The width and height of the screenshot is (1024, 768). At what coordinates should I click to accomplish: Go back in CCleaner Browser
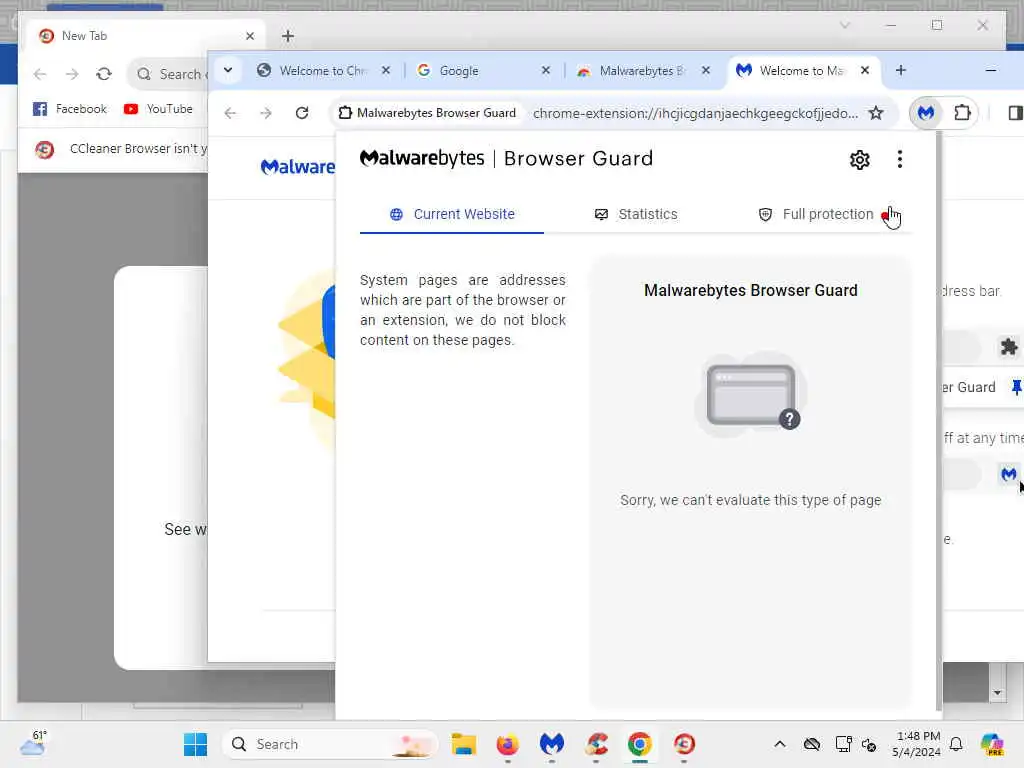40,74
